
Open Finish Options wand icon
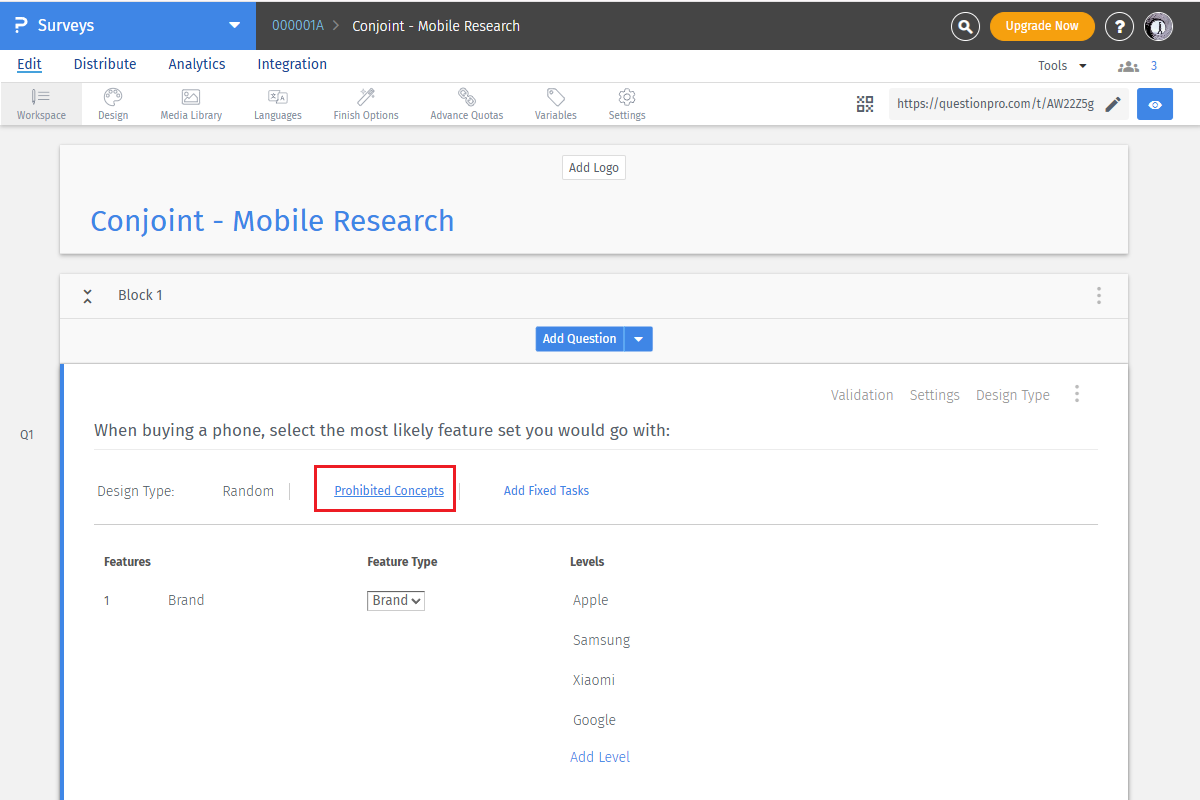click(366, 97)
